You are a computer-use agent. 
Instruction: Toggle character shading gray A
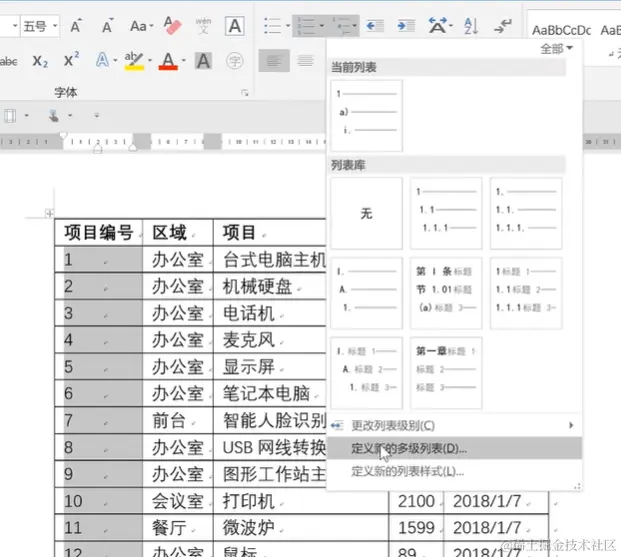pos(203,61)
